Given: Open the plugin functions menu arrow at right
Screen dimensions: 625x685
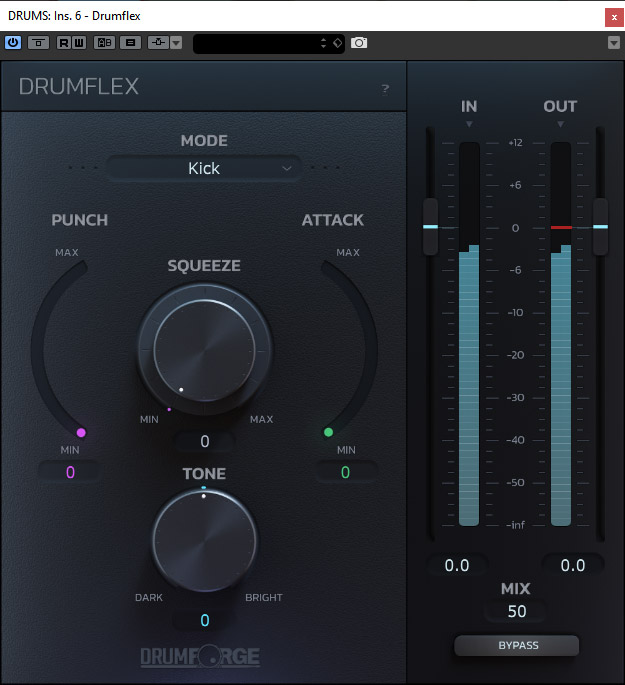Looking at the screenshot, I should [x=614, y=43].
